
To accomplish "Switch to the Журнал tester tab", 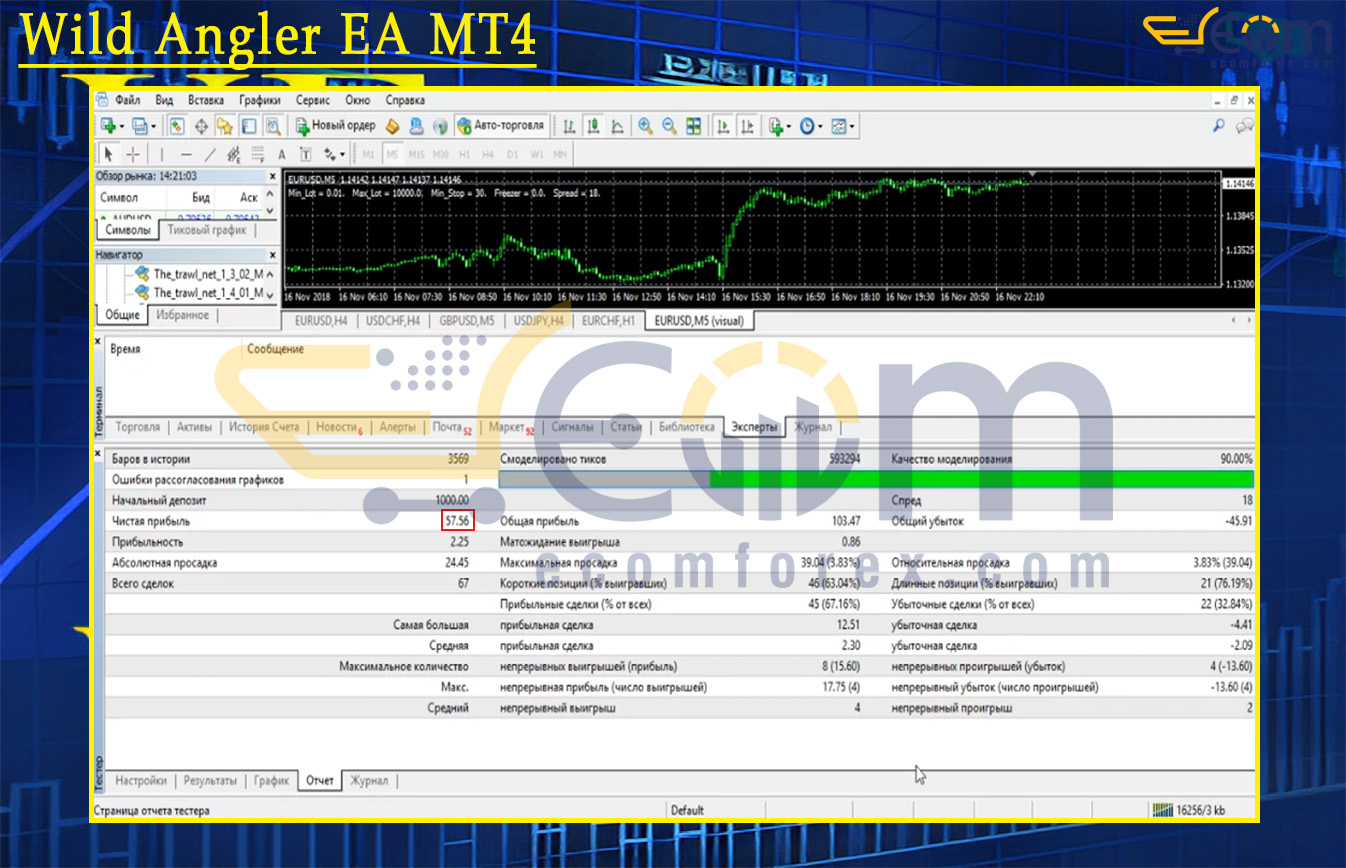I will click(368, 780).
